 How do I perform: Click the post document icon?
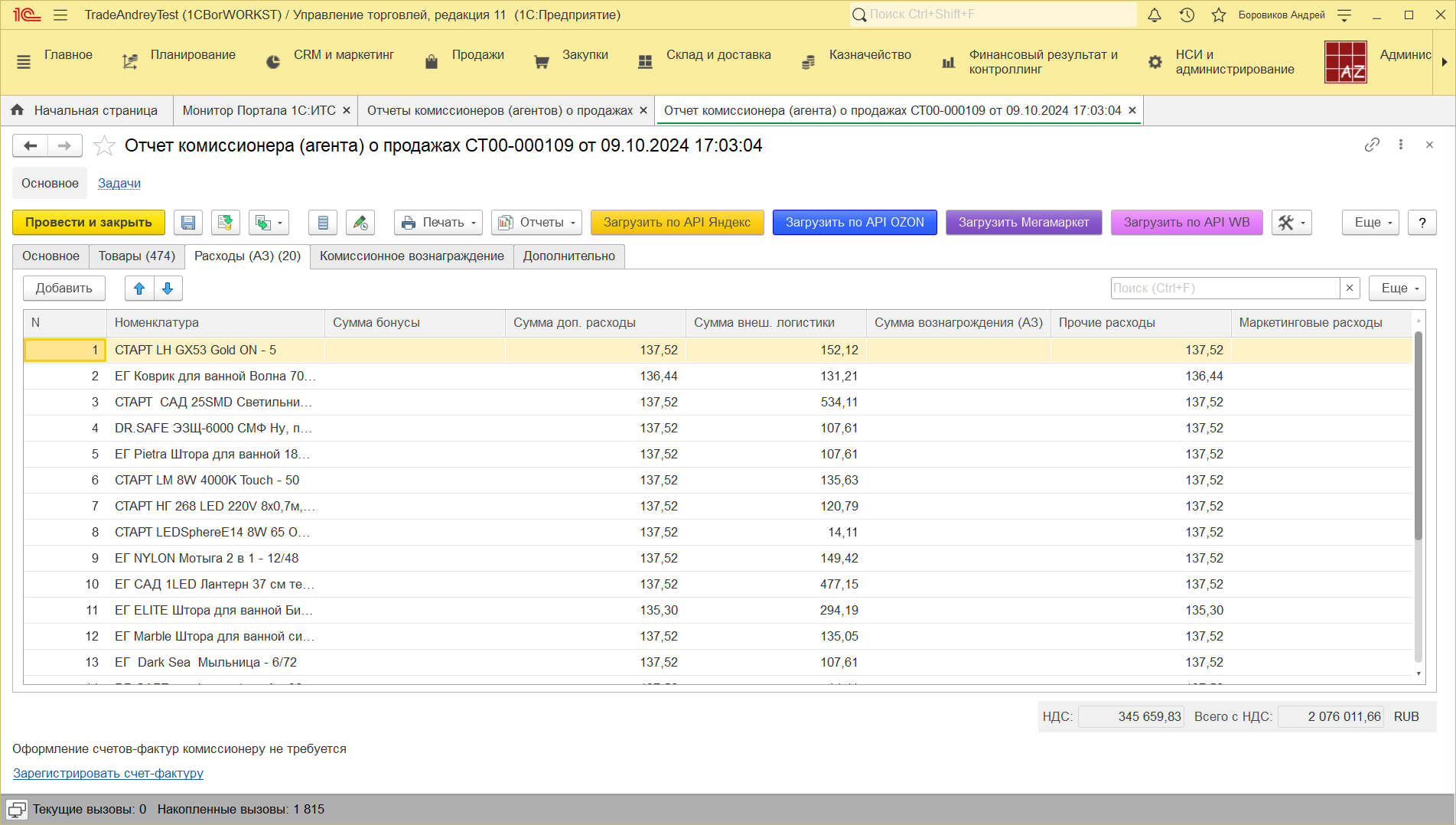coord(226,223)
